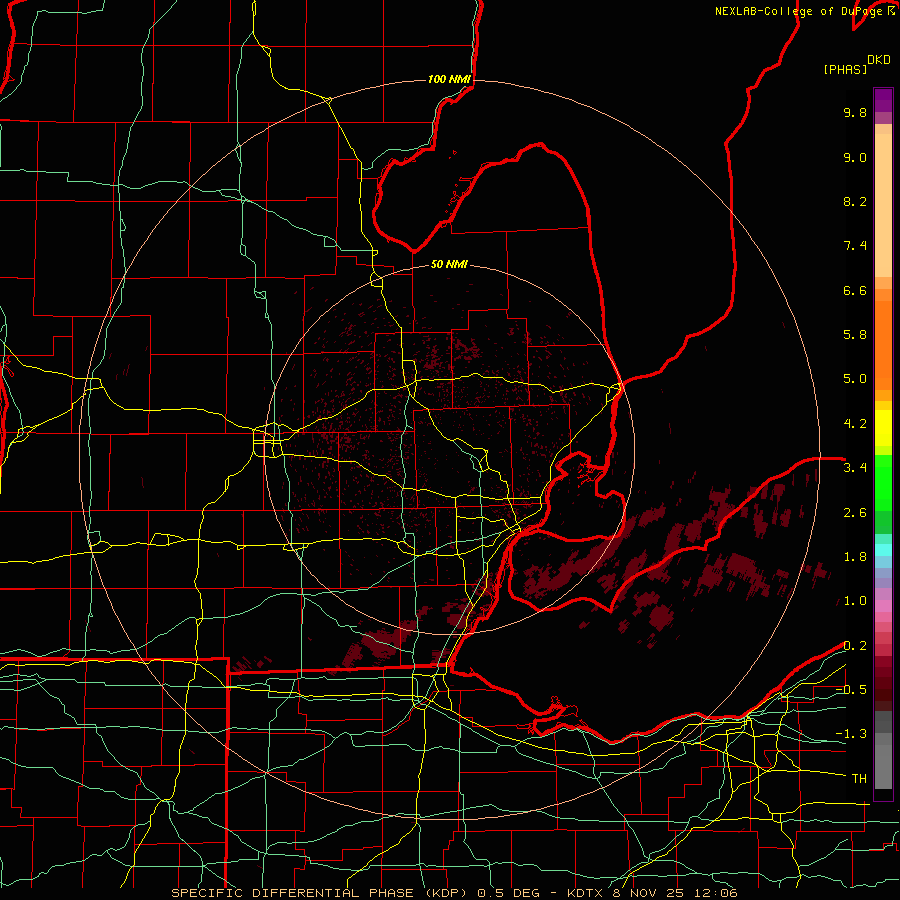Click the 9.0 scale value
Viewport: 900px width, 900px height.
pos(855,157)
